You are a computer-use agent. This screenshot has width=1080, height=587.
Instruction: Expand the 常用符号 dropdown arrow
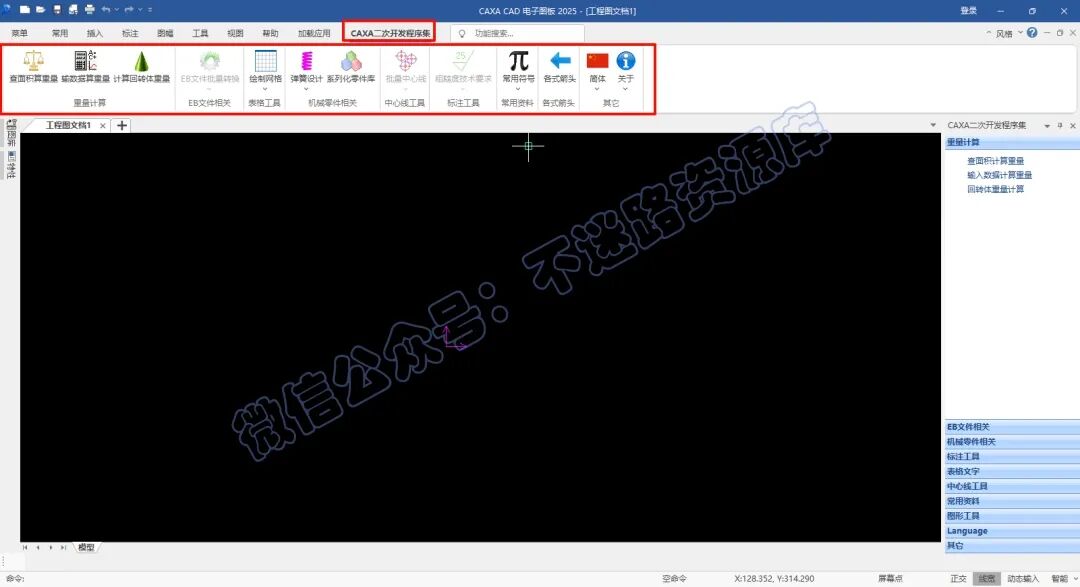pyautogui.click(x=518, y=89)
